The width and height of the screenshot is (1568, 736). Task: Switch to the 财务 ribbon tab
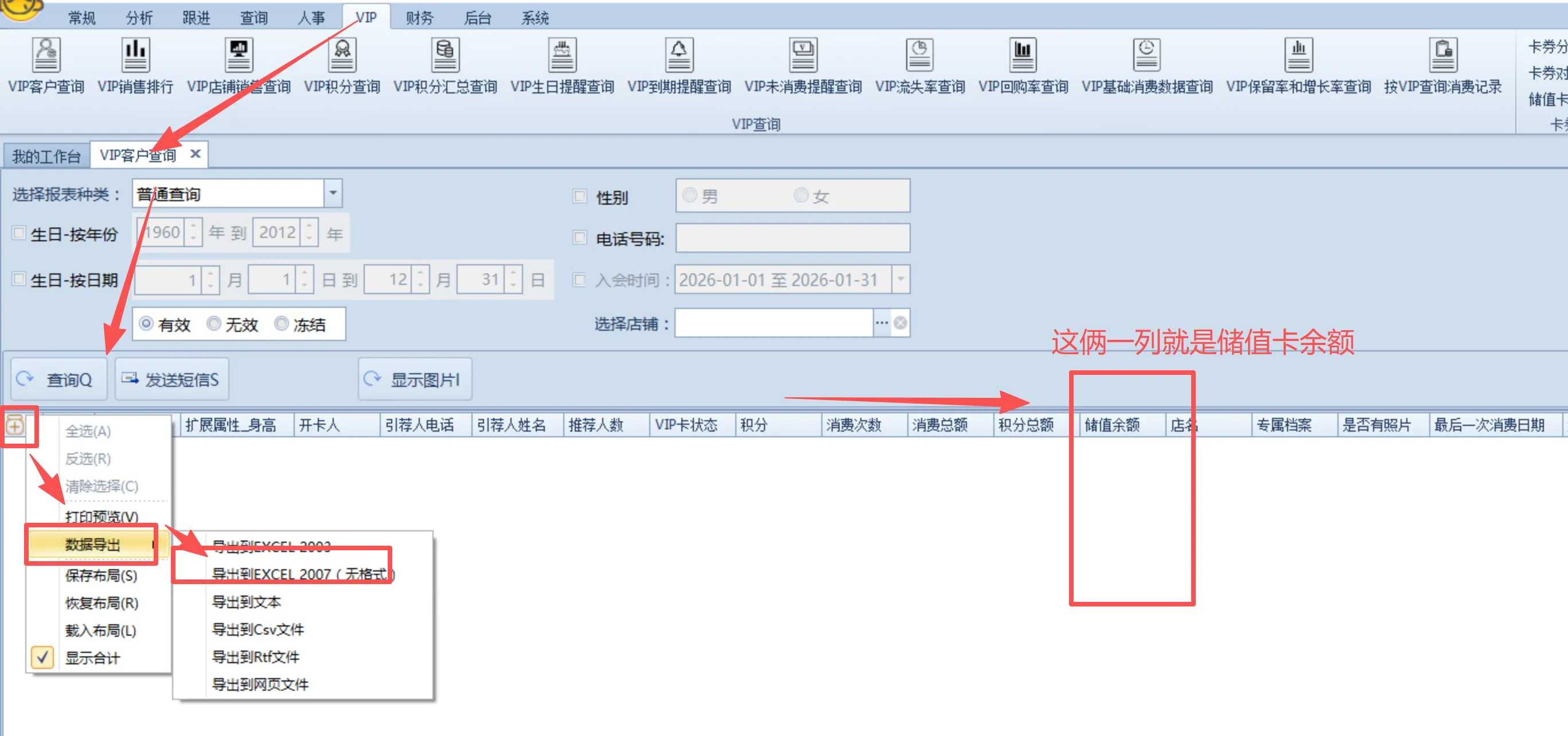(x=419, y=18)
